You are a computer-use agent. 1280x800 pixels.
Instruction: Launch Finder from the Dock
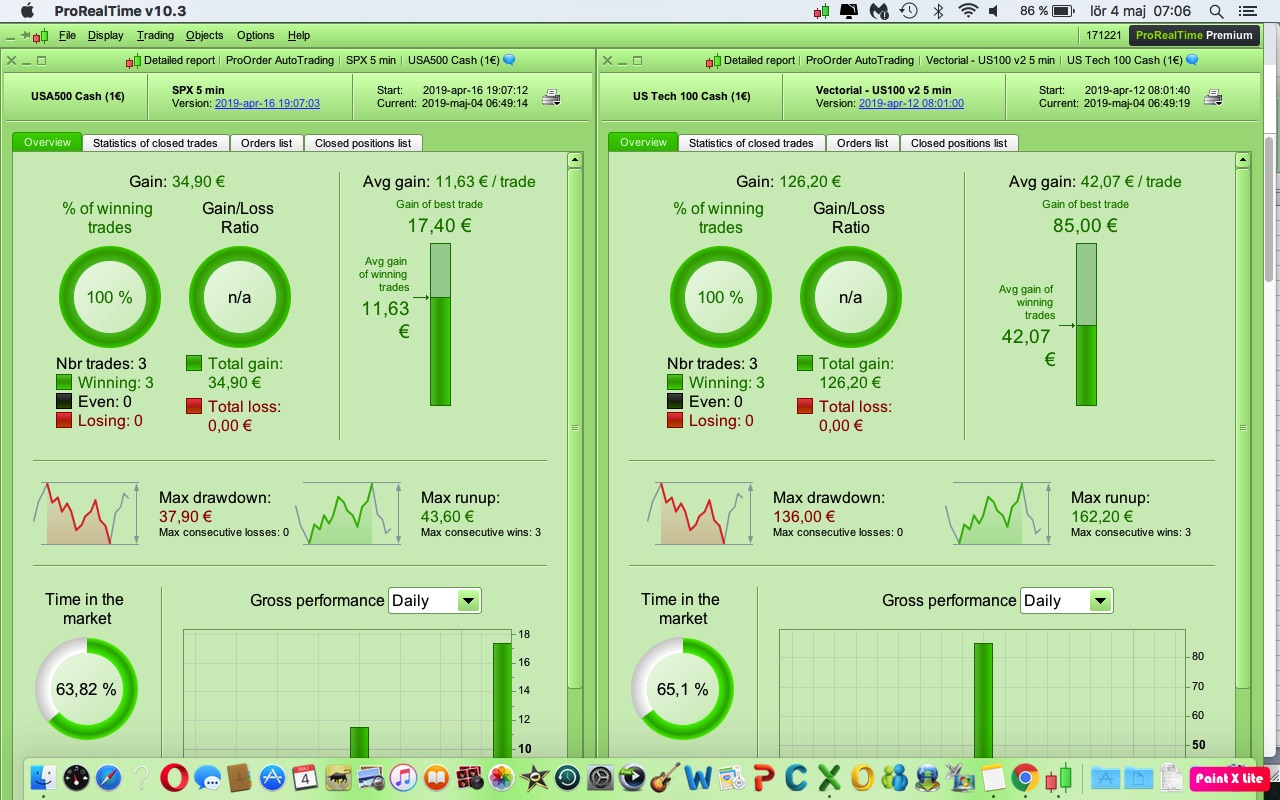(43, 777)
